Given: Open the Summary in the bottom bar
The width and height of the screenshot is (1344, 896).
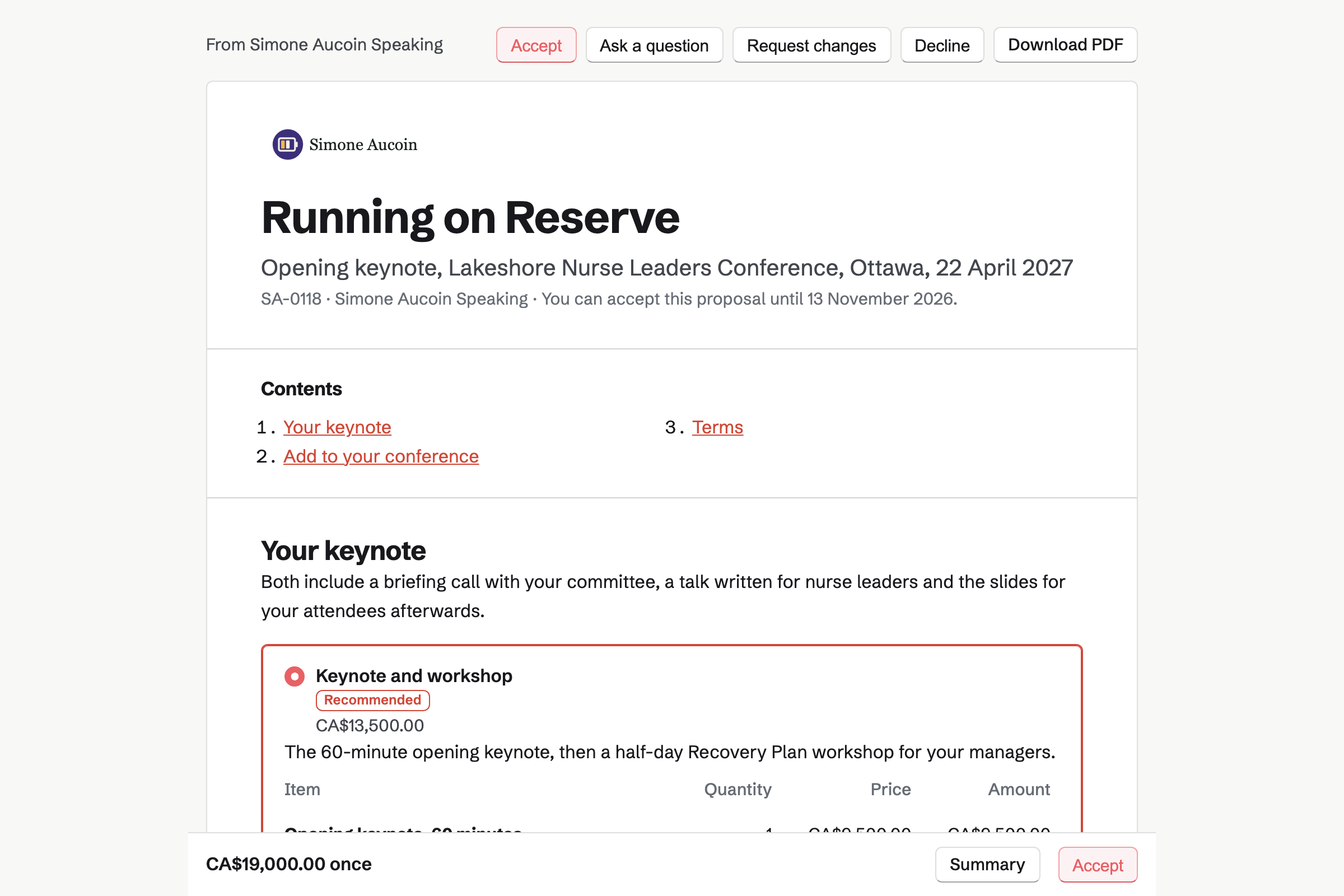Looking at the screenshot, I should (987, 865).
